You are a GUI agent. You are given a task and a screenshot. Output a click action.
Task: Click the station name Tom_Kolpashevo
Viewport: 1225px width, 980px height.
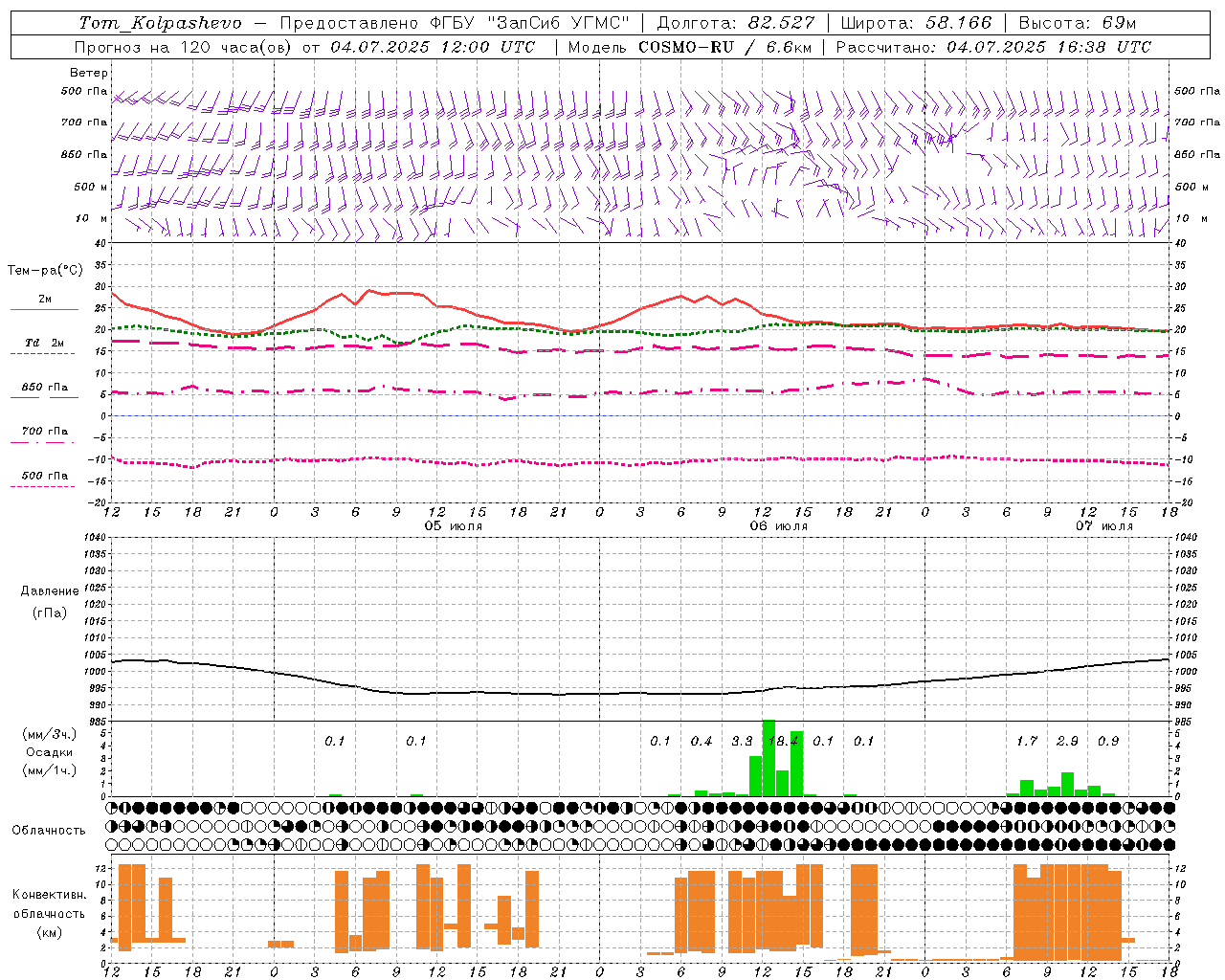(x=160, y=23)
